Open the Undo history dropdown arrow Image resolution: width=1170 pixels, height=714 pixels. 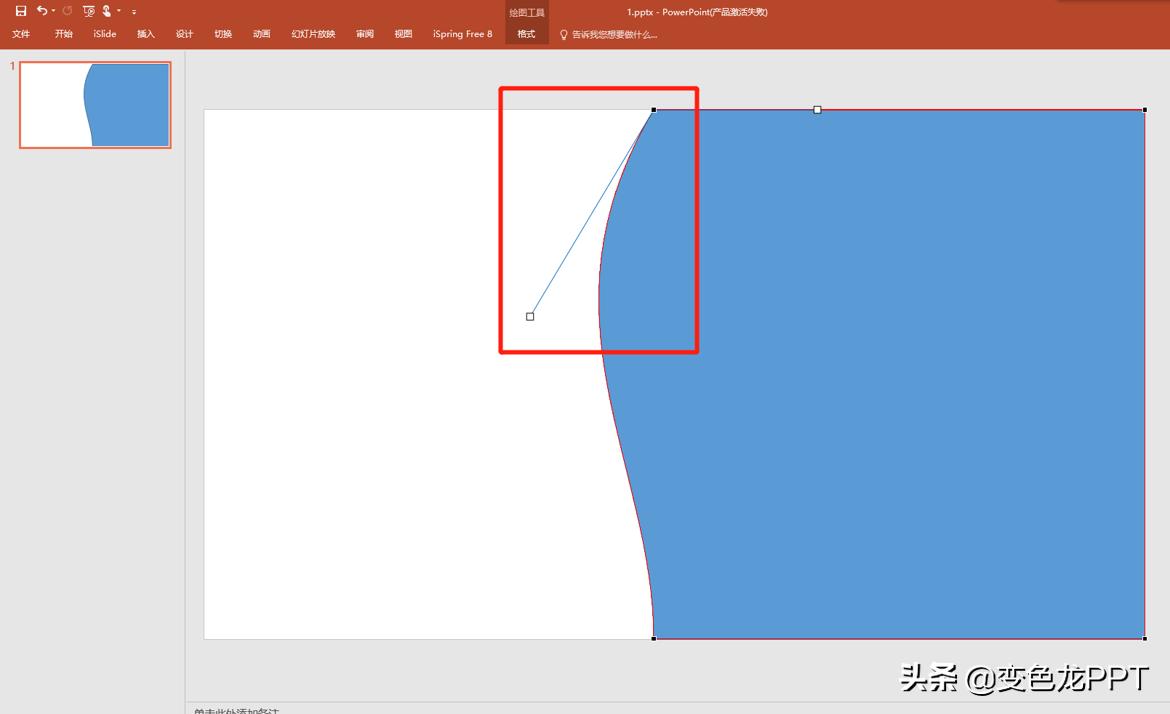coord(53,11)
